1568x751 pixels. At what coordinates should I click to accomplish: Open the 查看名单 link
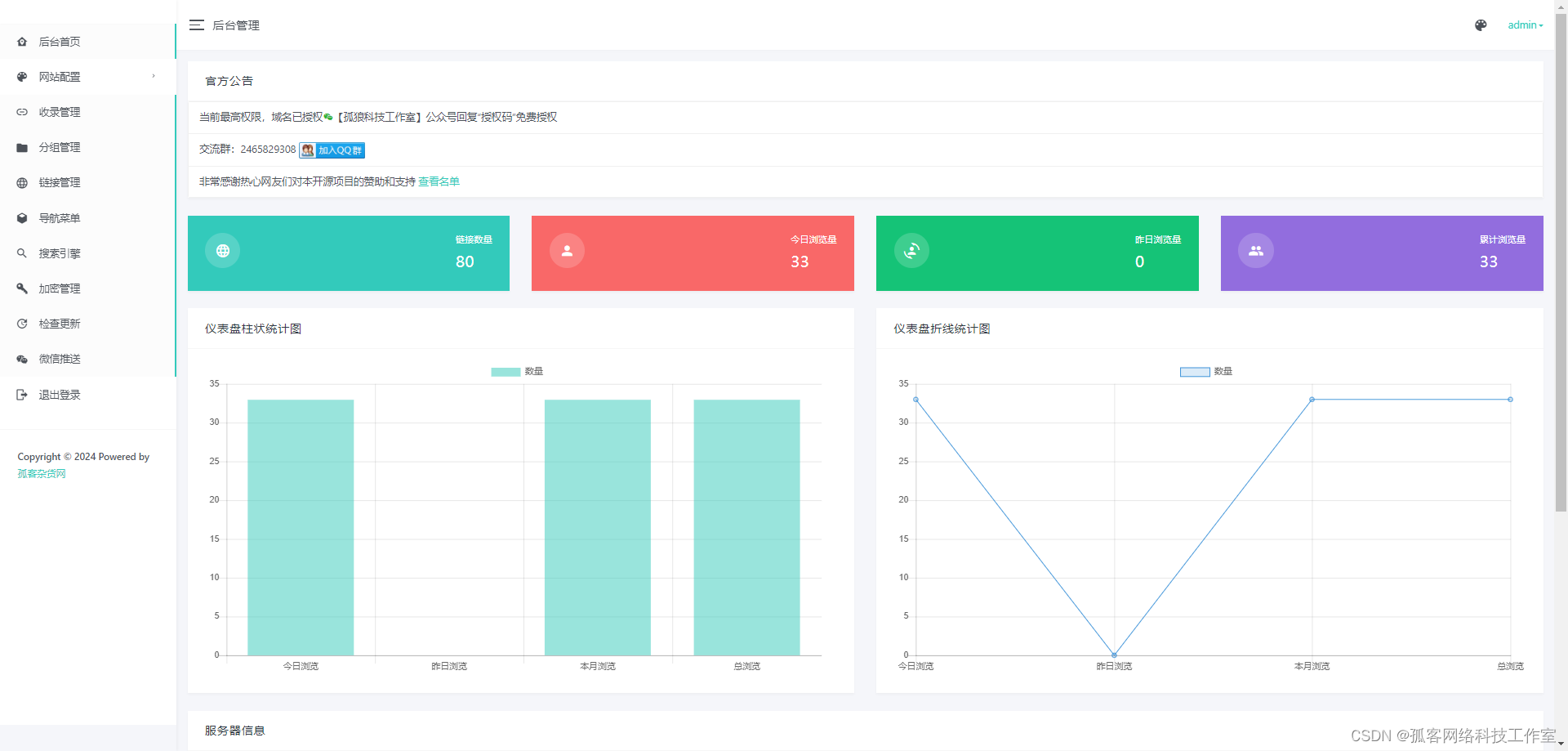tap(439, 181)
